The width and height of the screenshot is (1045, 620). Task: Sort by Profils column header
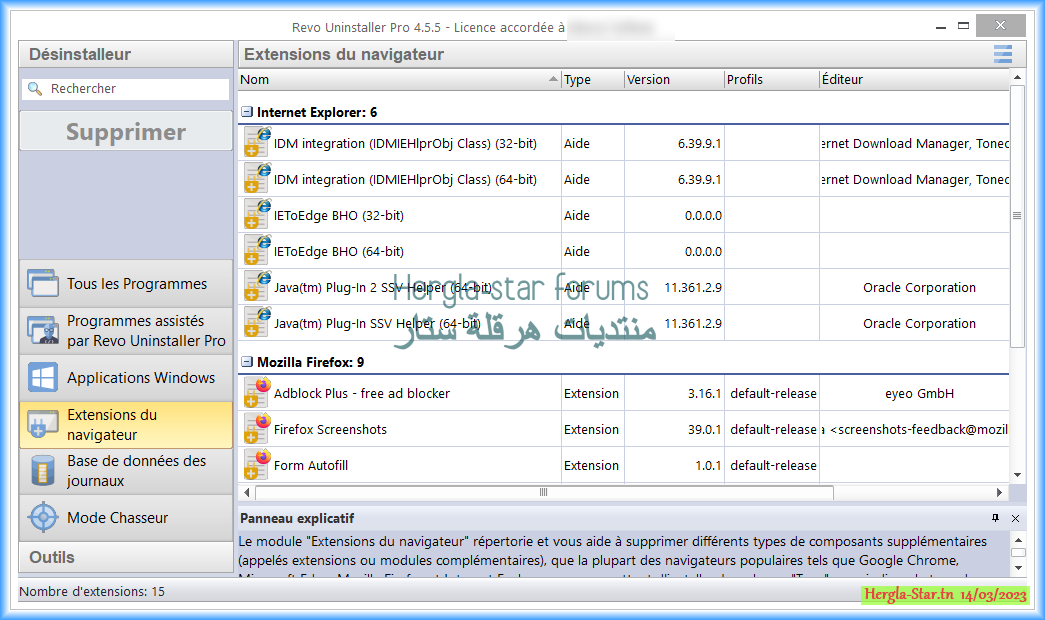[x=771, y=79]
